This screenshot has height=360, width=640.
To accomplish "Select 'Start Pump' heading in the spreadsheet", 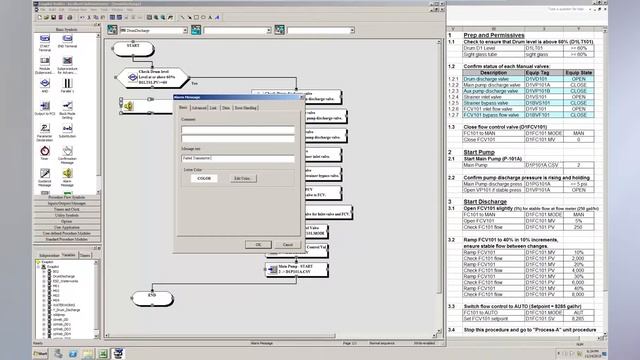I will pos(479,152).
